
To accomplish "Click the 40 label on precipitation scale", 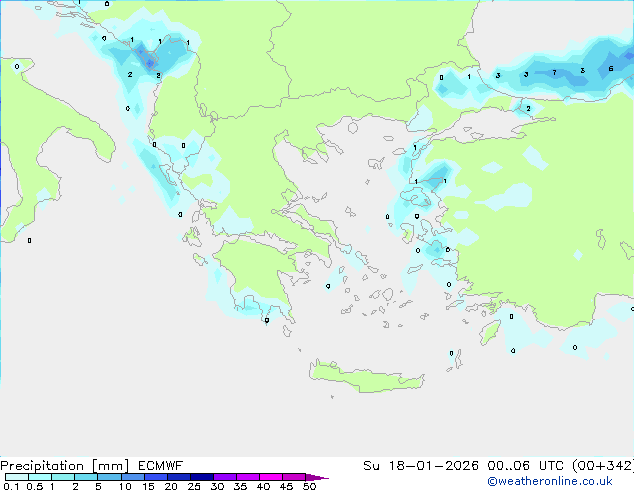I will [263, 486].
